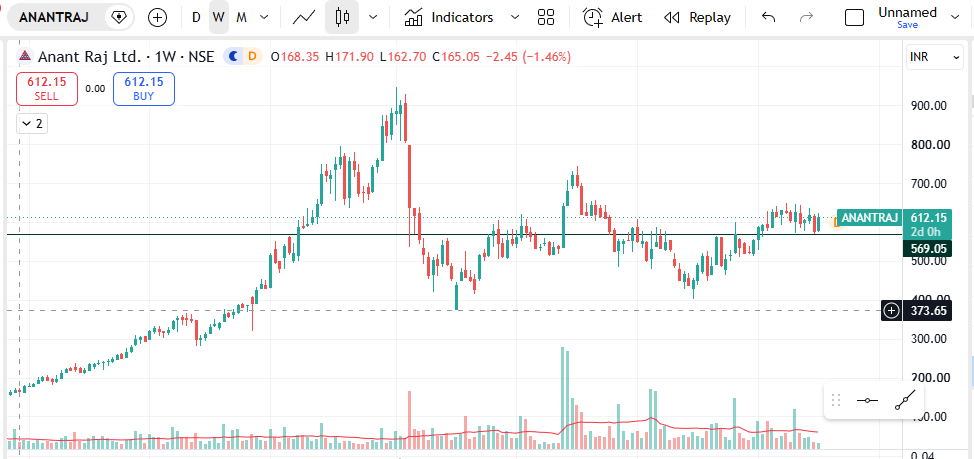Undo the last chart action
The height and width of the screenshot is (459, 974).
coord(768,17)
